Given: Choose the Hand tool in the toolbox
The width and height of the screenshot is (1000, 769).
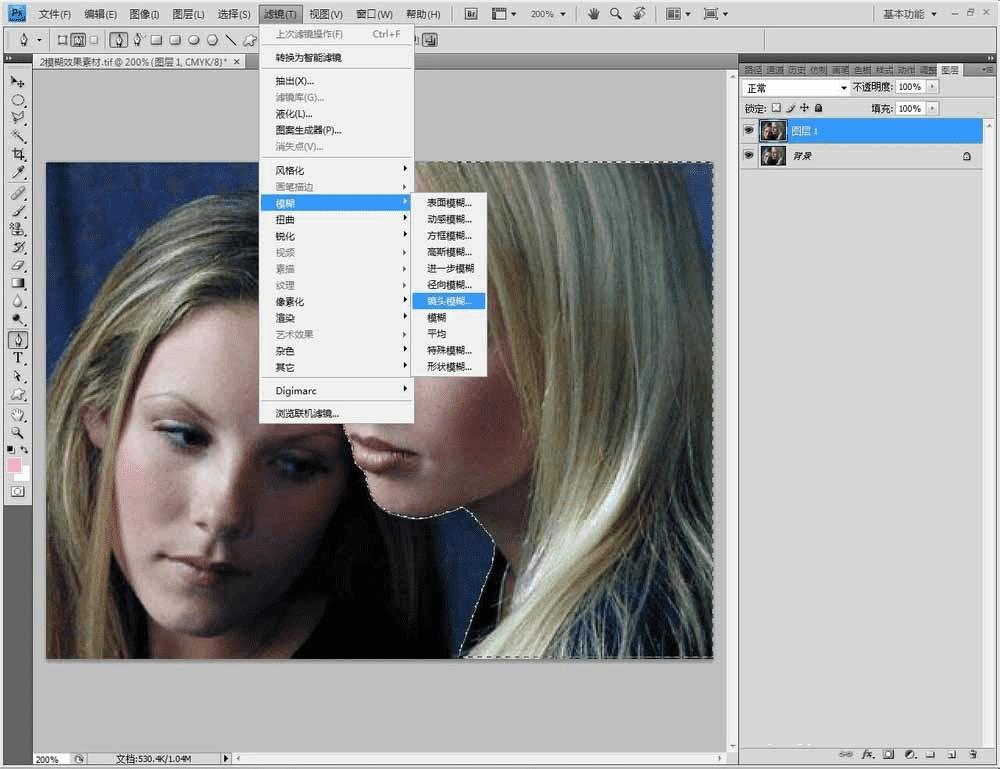Looking at the screenshot, I should coord(18,415).
